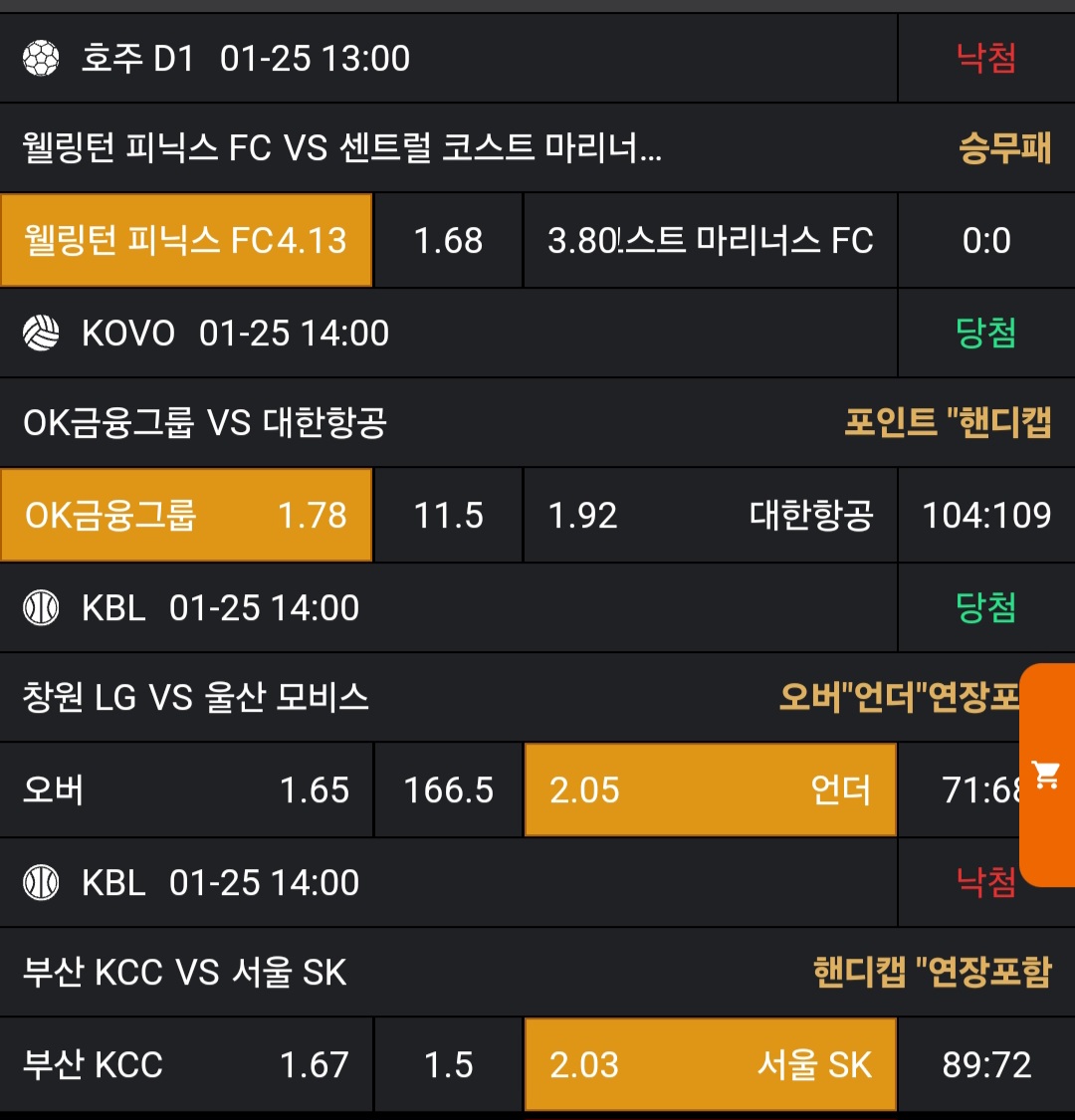Tap the volleyball icon beside KOVO
This screenshot has height=1120, width=1075.
(42, 334)
